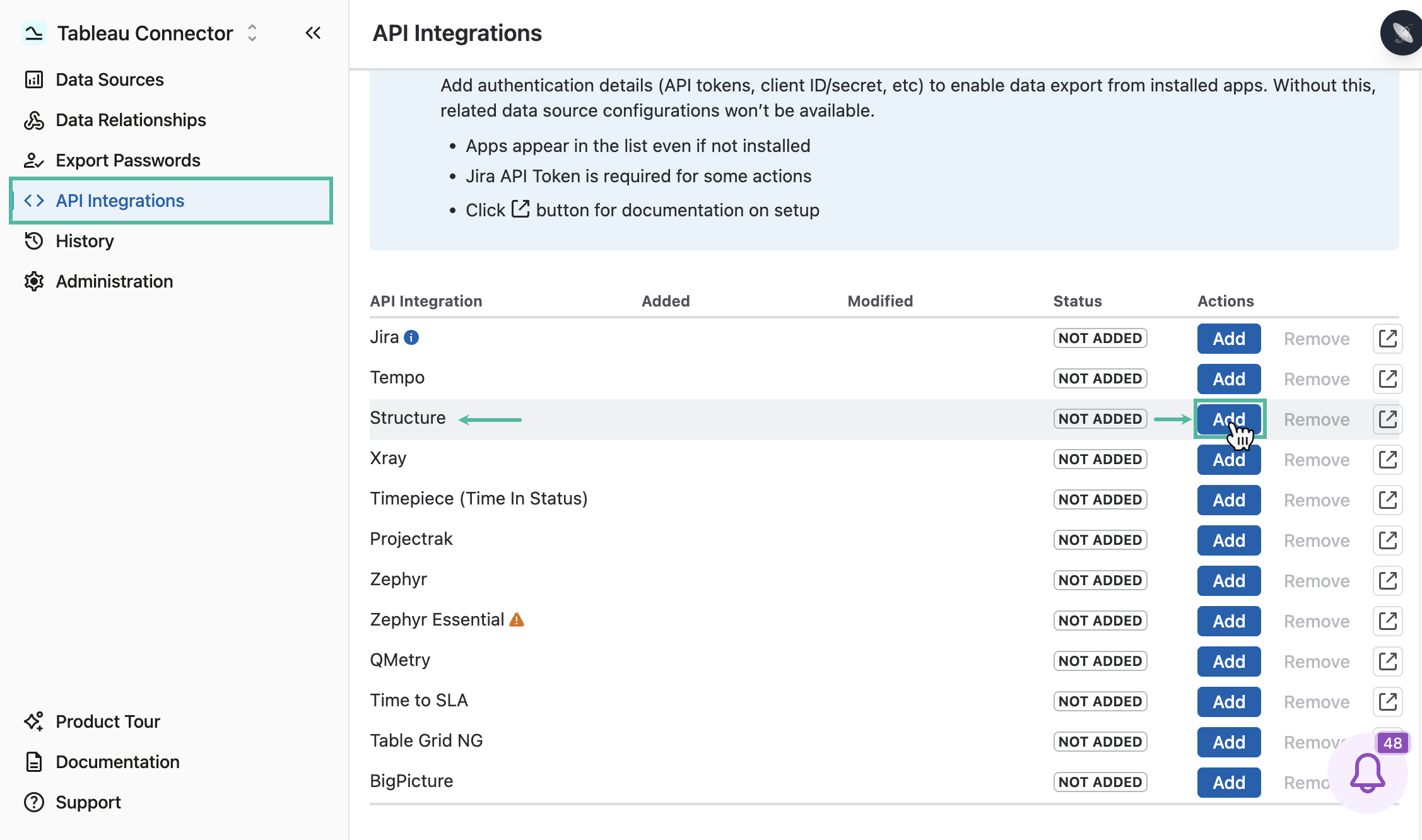Click NOT ADDED status for BigPicture
The width and height of the screenshot is (1422, 840).
1100,782
